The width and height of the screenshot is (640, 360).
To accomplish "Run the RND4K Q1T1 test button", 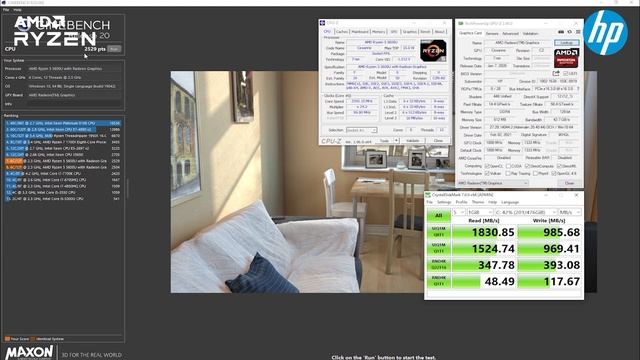I will (x=438, y=281).
